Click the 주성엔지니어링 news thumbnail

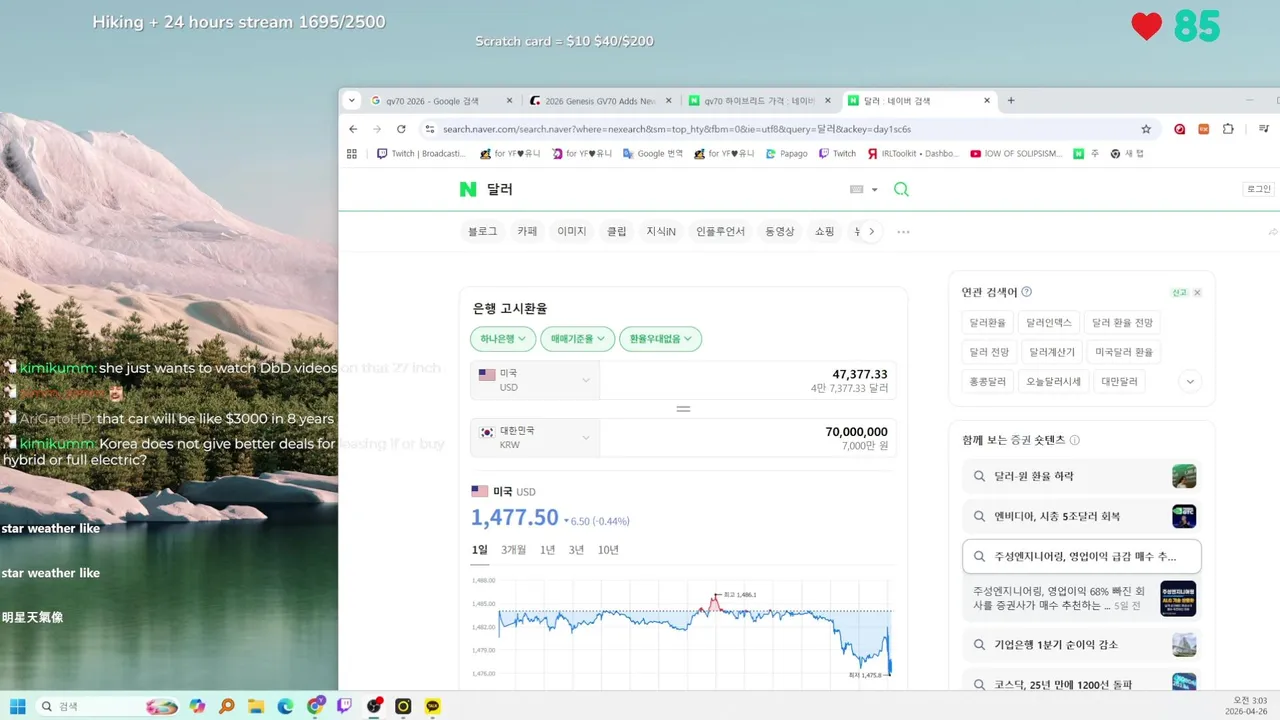tap(1178, 598)
